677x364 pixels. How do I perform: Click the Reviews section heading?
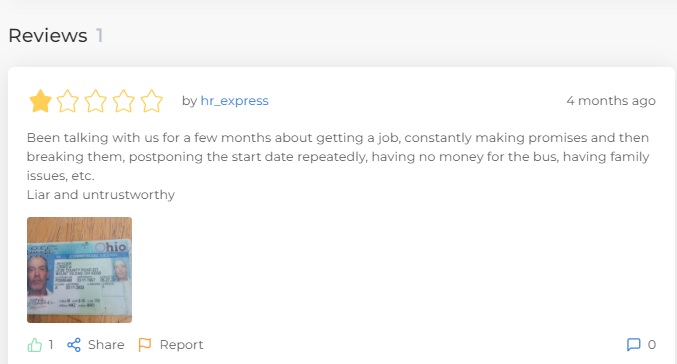(x=48, y=35)
